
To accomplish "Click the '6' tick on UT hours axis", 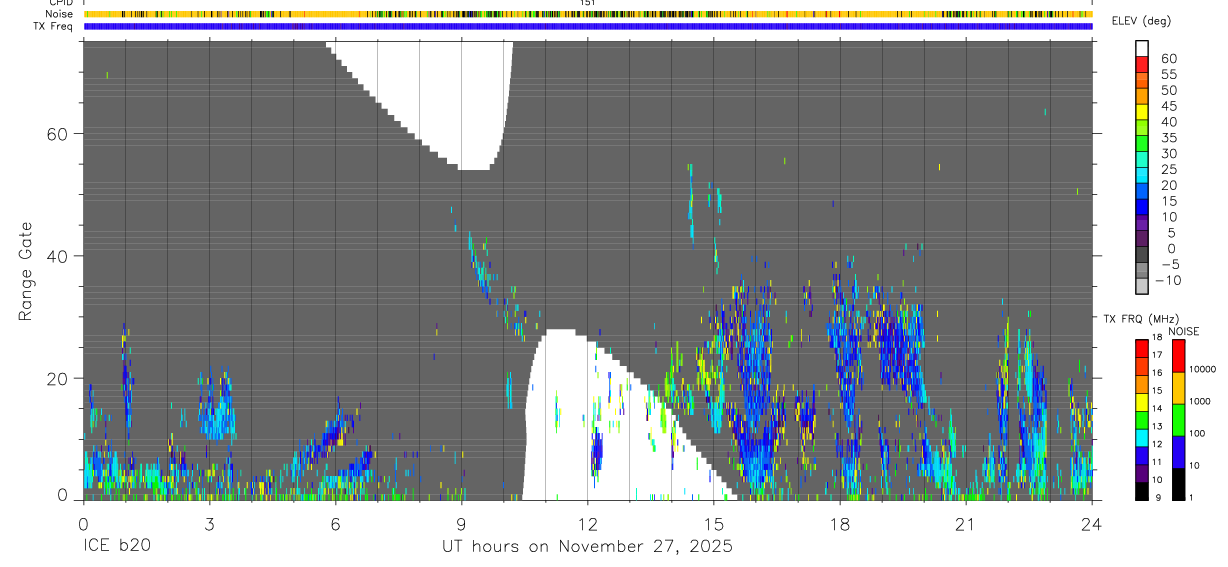I will coord(335,524).
